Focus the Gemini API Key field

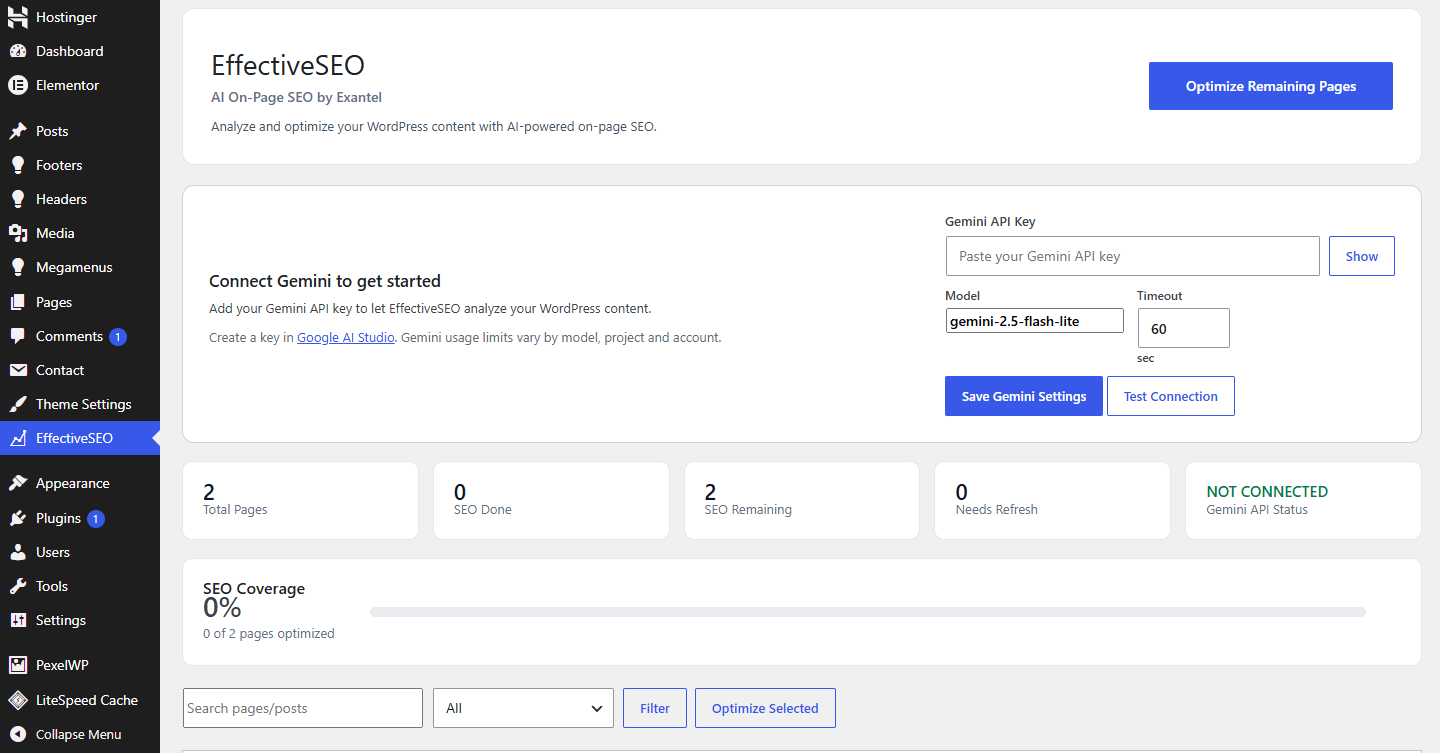[1133, 256]
